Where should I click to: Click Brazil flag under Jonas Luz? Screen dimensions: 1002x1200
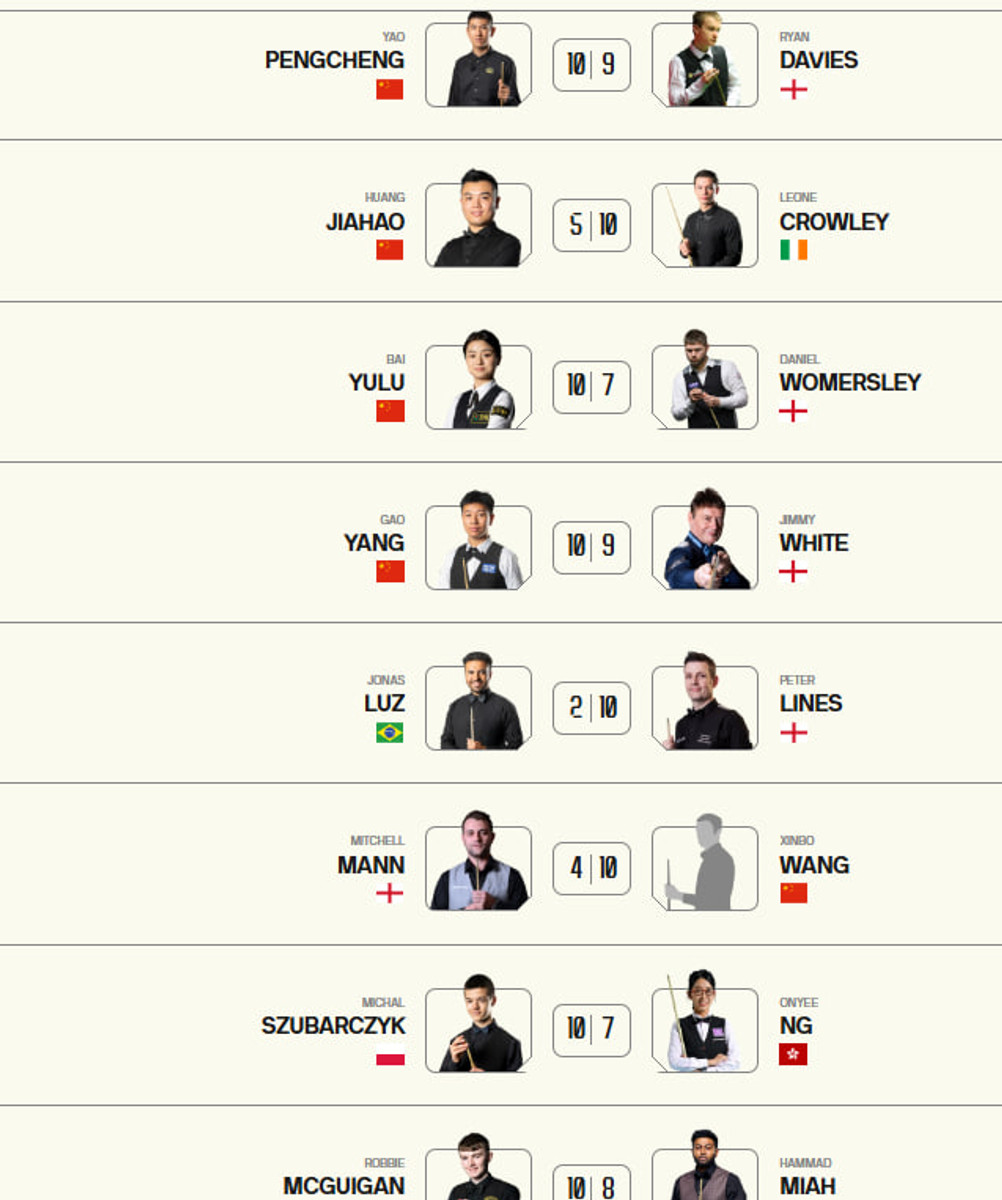coord(390,733)
